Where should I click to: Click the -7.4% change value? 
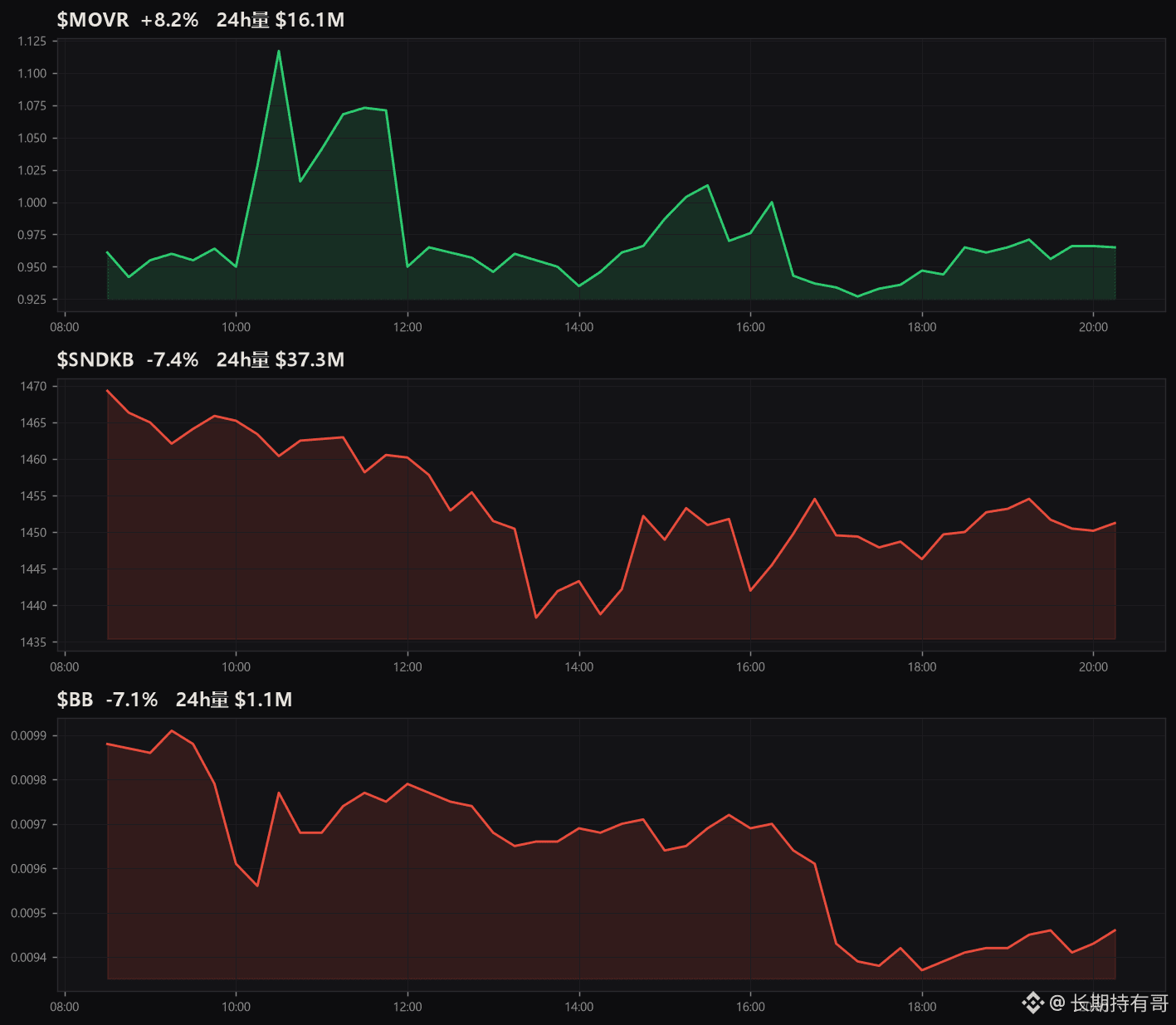pyautogui.click(x=173, y=359)
